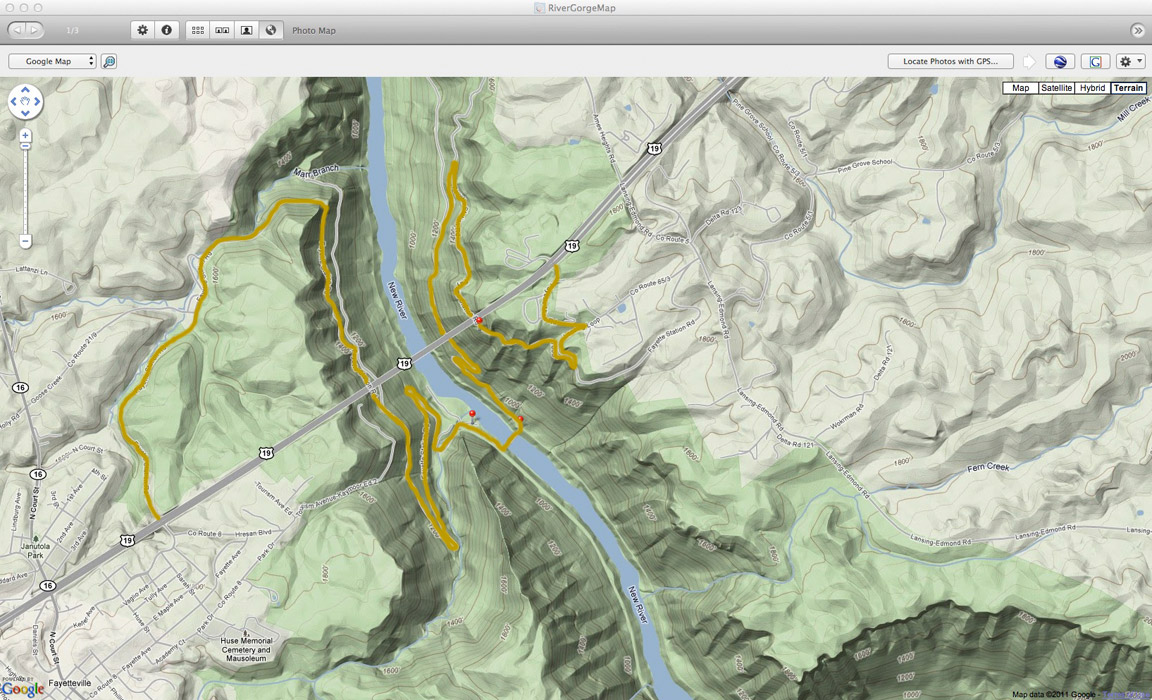The height and width of the screenshot is (700, 1152).
Task: Select the side-by-side compare view icon
Action: (x=222, y=30)
